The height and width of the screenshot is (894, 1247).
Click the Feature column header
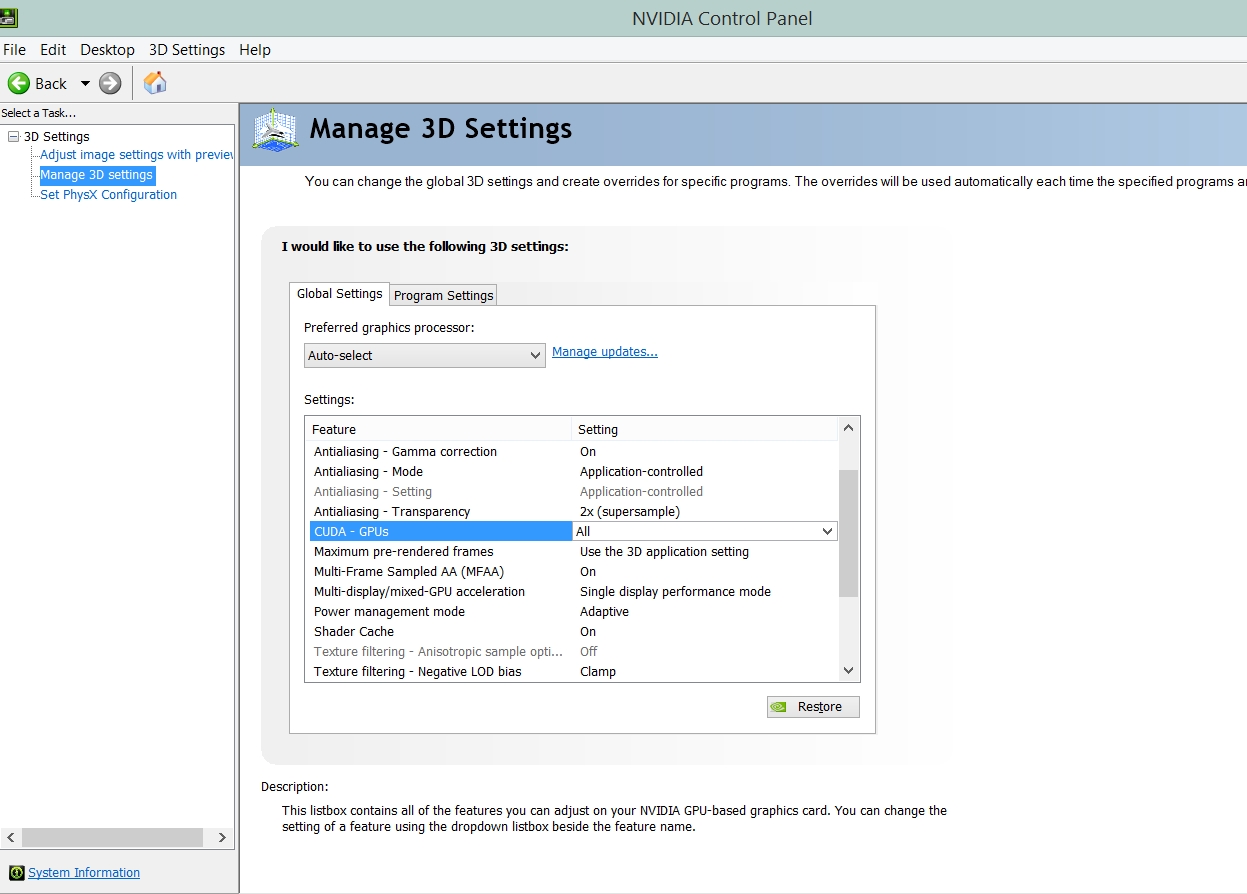438,429
